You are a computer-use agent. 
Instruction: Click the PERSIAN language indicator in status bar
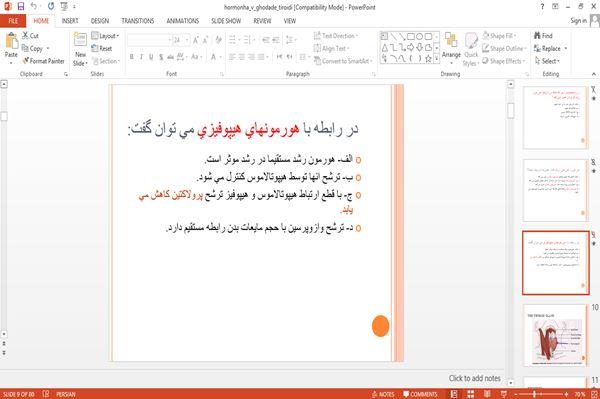click(66, 394)
